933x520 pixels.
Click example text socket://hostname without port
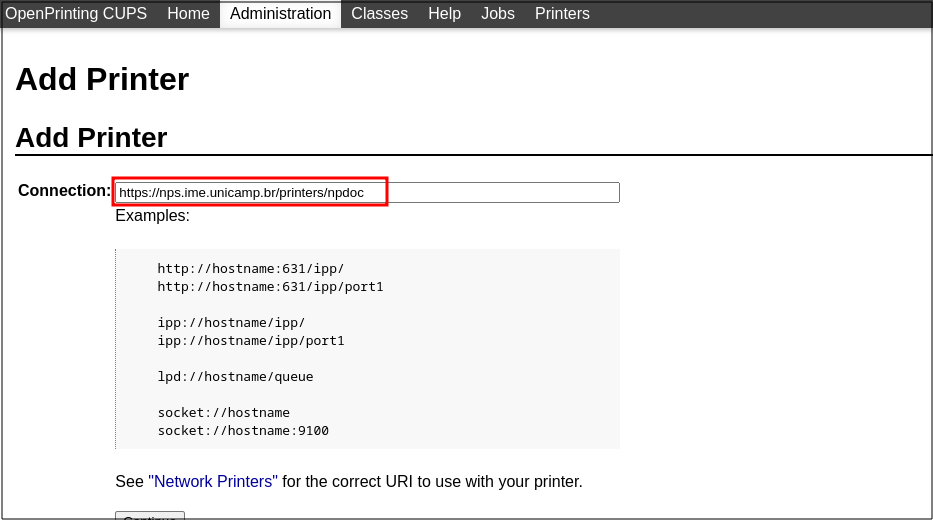click(x=224, y=413)
